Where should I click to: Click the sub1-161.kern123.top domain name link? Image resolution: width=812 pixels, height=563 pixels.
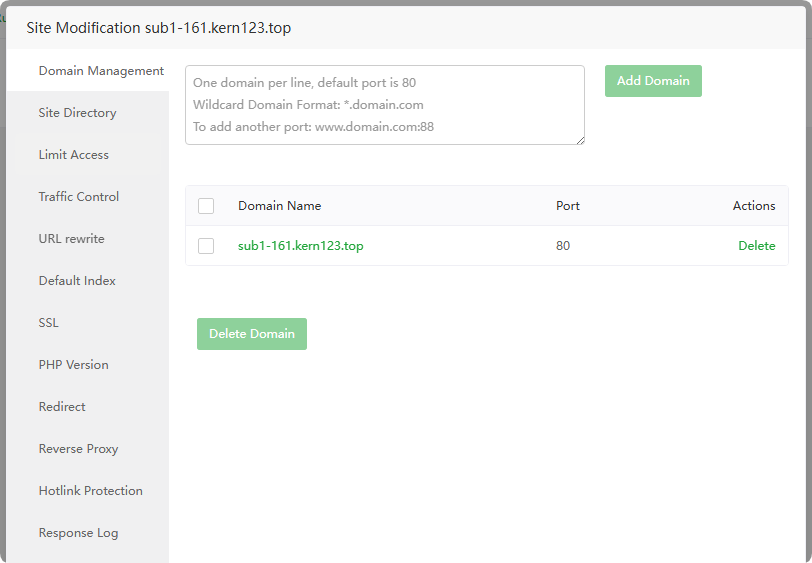[x=301, y=246]
